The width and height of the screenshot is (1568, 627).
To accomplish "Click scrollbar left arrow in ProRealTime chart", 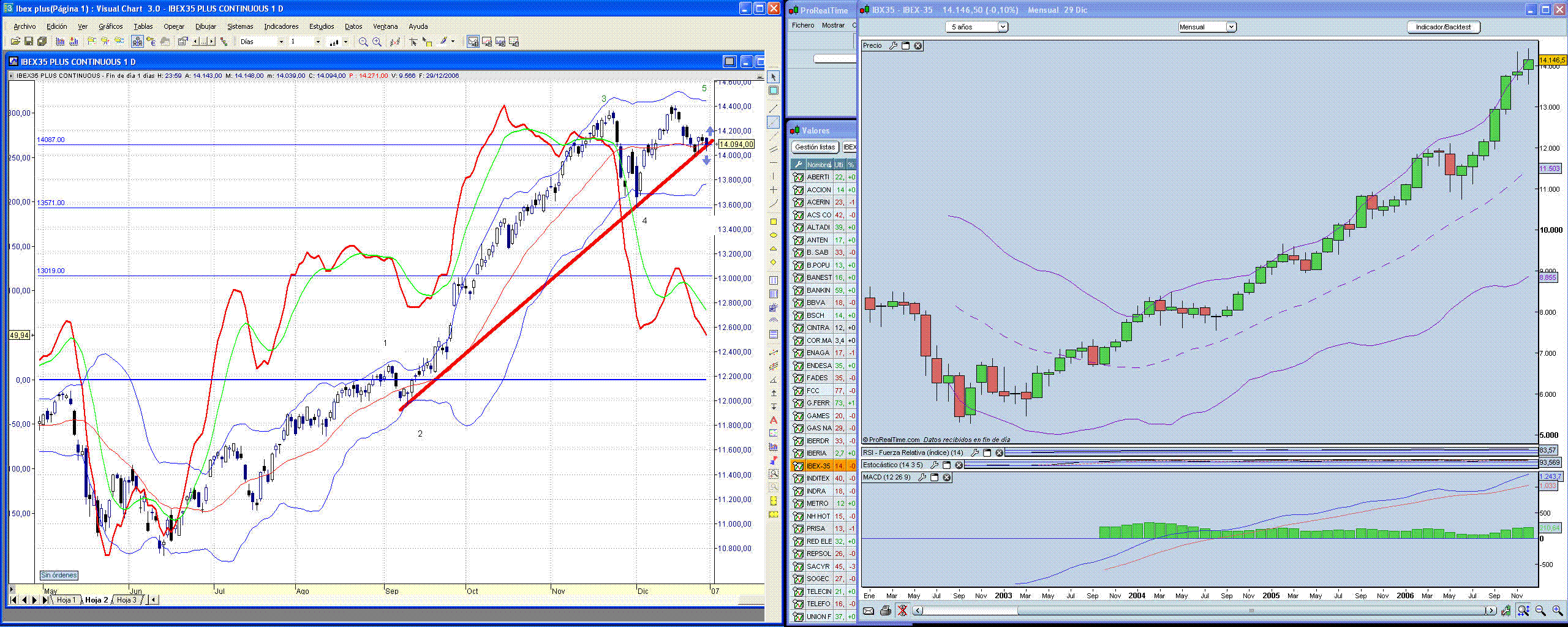I will click(918, 610).
